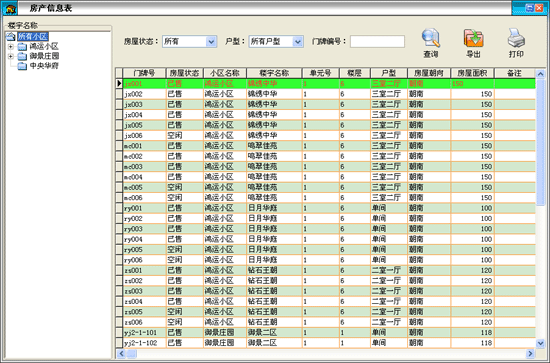The image size is (550, 363).
Task: Click the 打印 printer icon
Action: coord(516,38)
